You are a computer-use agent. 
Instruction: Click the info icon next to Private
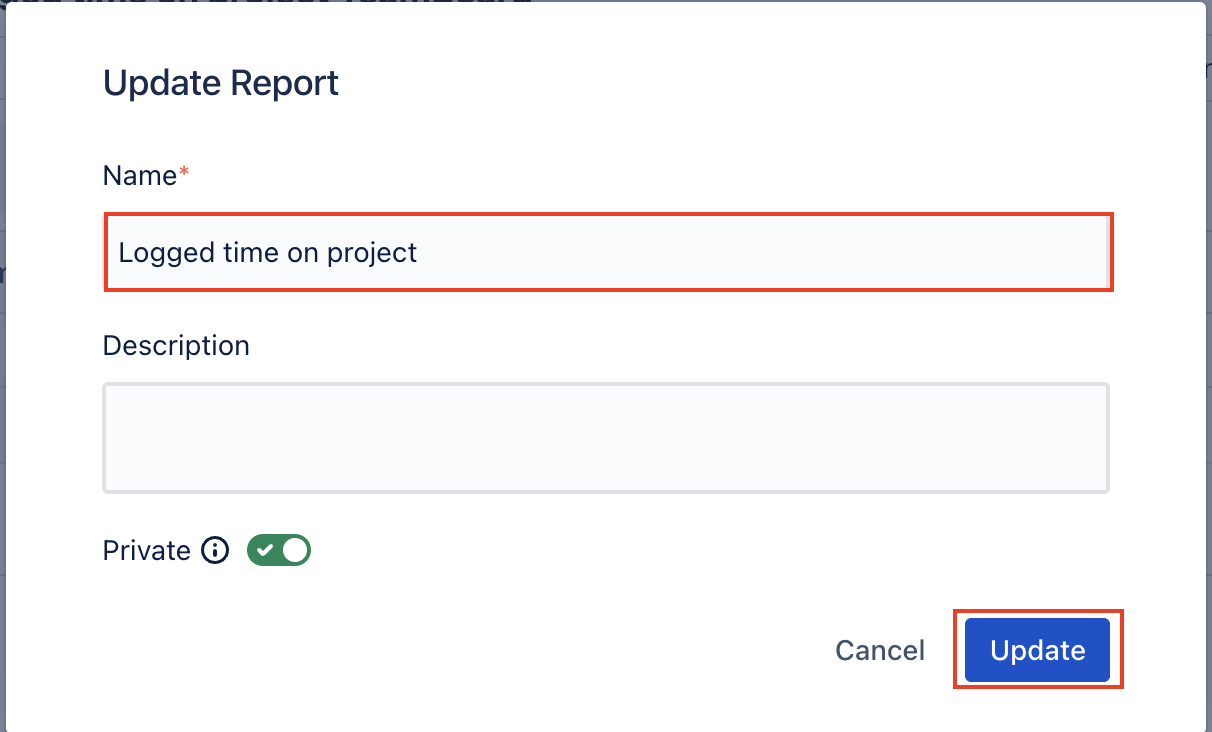215,551
